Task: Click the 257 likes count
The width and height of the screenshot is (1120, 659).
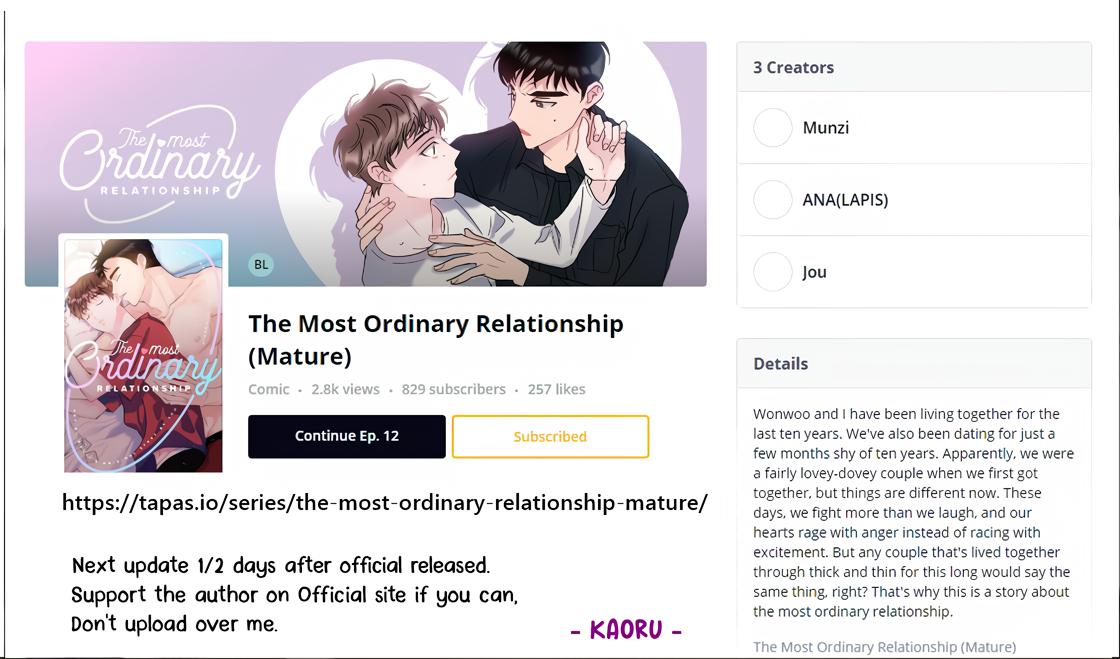Action: pos(556,389)
